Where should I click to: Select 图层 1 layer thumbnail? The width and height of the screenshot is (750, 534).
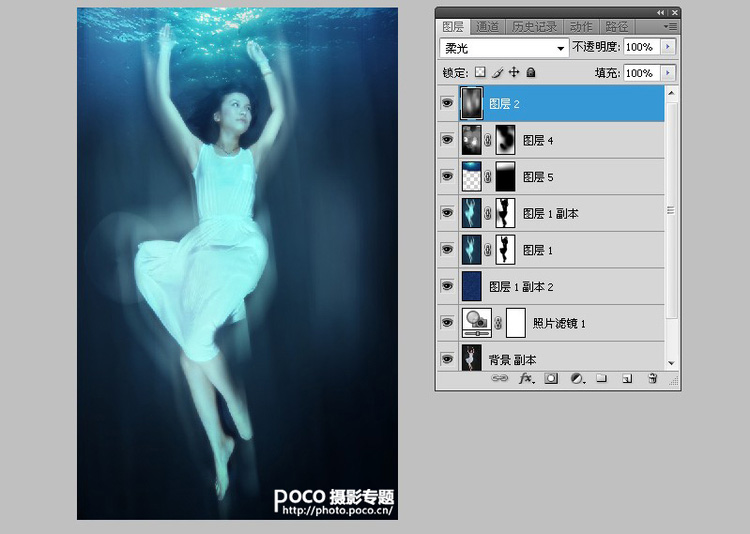tap(471, 249)
